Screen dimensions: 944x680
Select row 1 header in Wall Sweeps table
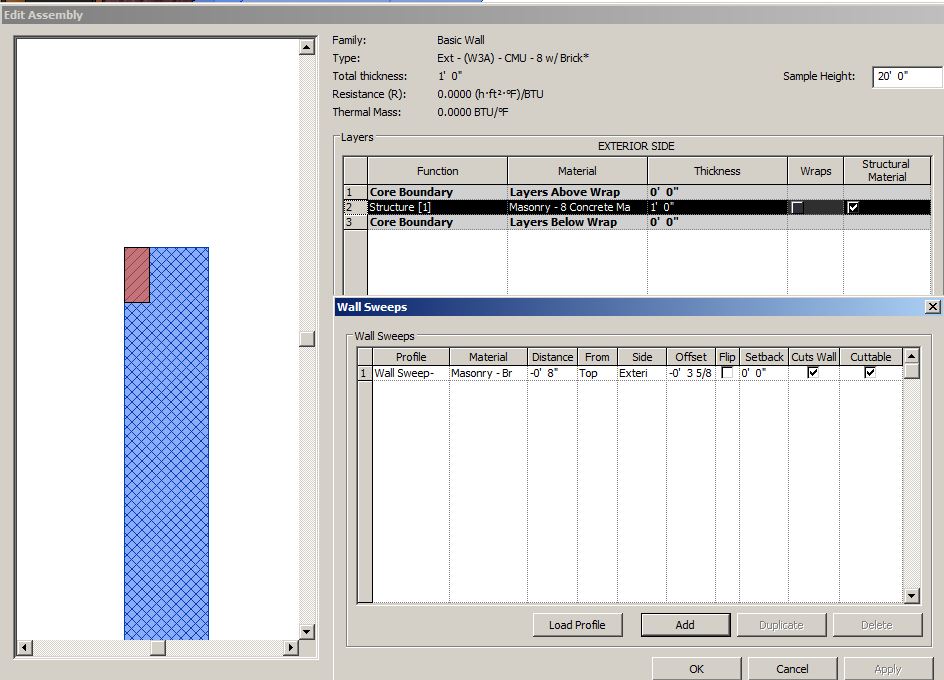364,373
